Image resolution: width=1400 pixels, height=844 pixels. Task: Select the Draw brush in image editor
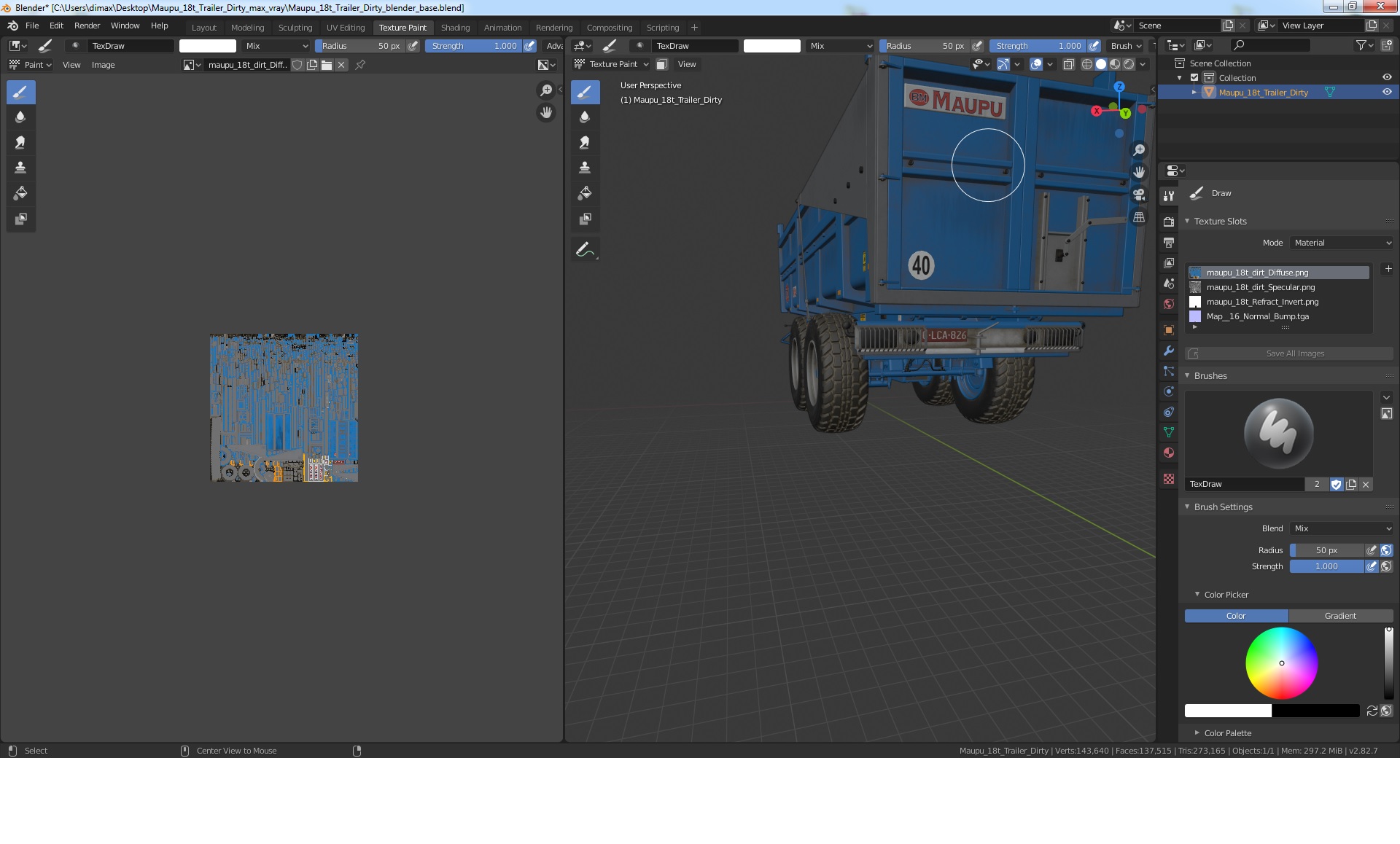20,93
